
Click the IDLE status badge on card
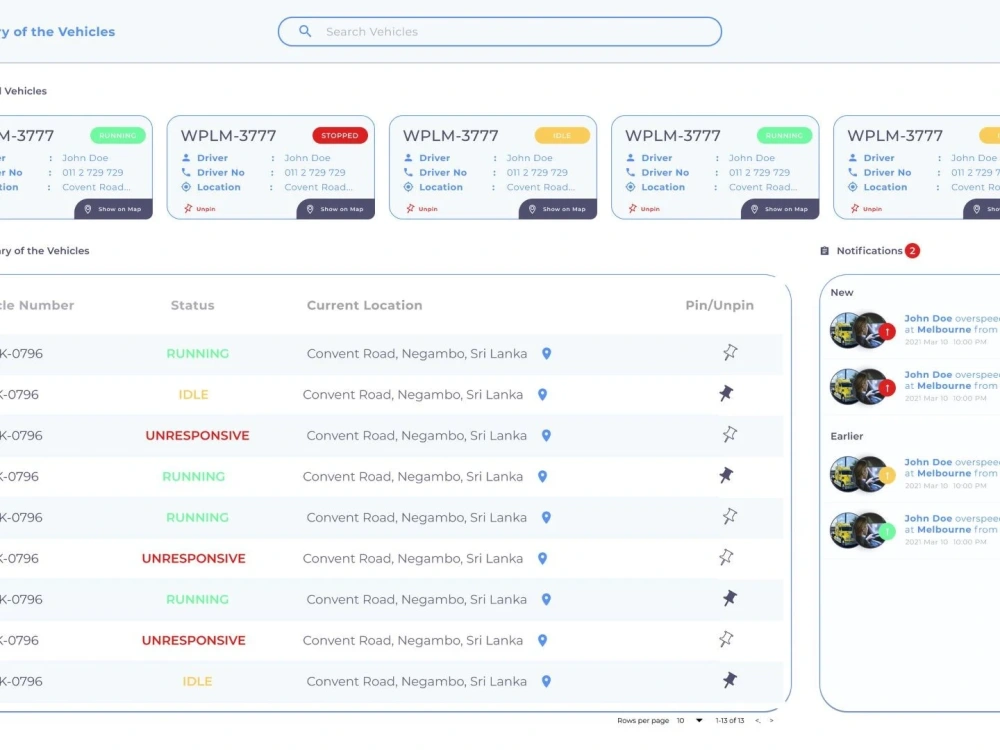click(562, 135)
